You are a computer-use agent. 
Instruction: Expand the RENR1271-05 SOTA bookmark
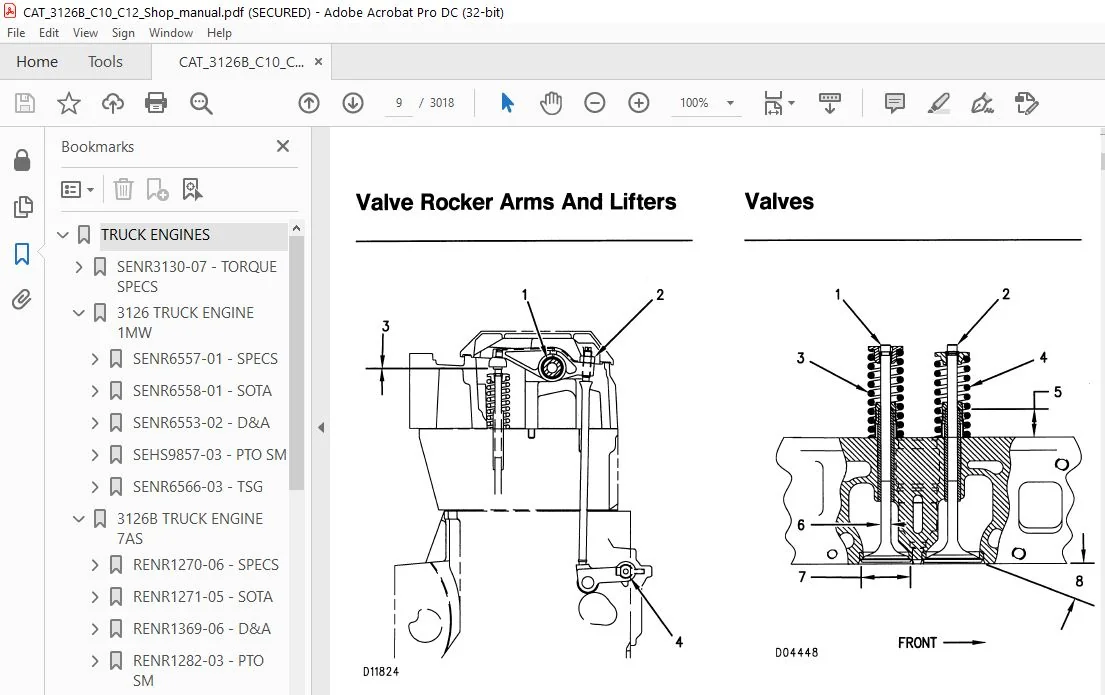click(95, 597)
